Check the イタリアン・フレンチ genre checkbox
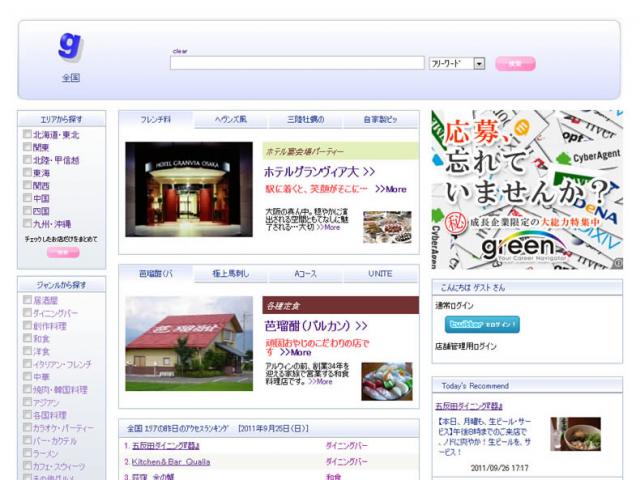The image size is (640, 480). point(27,364)
